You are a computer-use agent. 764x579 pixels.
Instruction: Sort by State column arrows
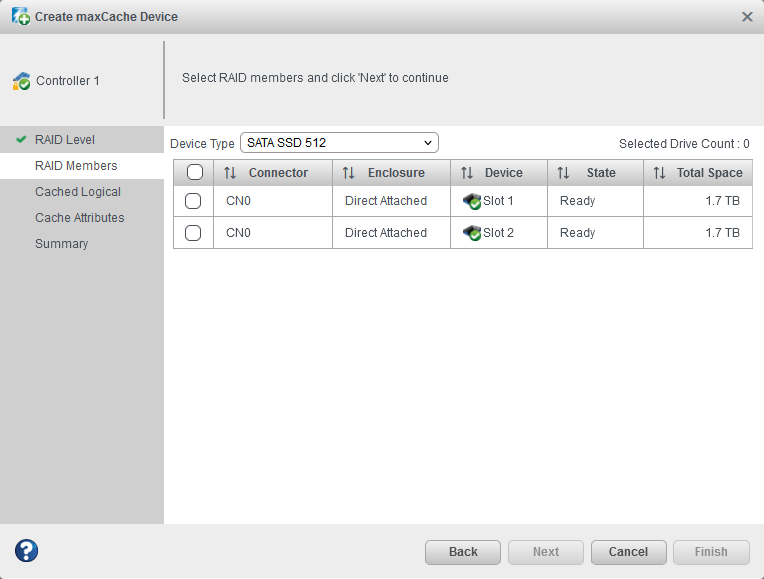(x=563, y=173)
